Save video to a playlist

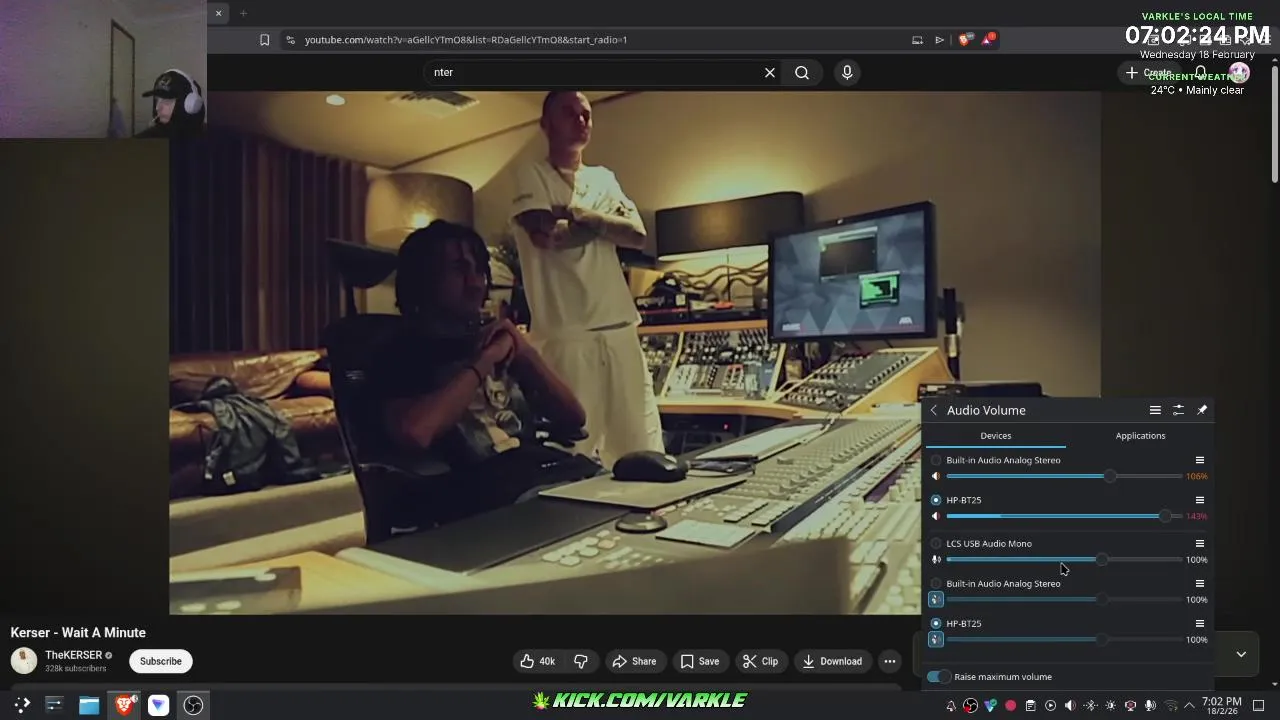tap(700, 661)
